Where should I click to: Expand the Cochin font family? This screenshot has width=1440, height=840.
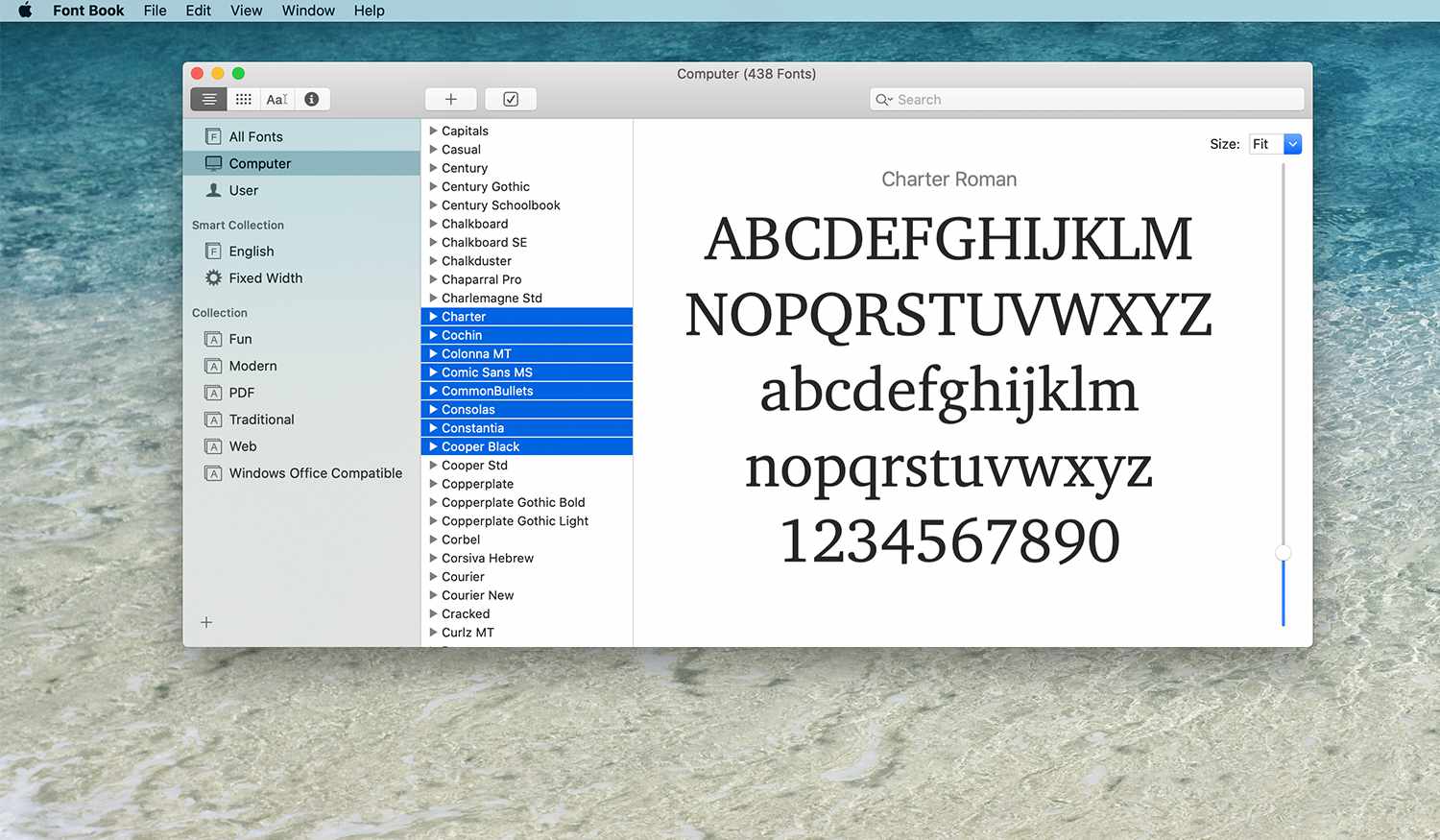(433, 335)
